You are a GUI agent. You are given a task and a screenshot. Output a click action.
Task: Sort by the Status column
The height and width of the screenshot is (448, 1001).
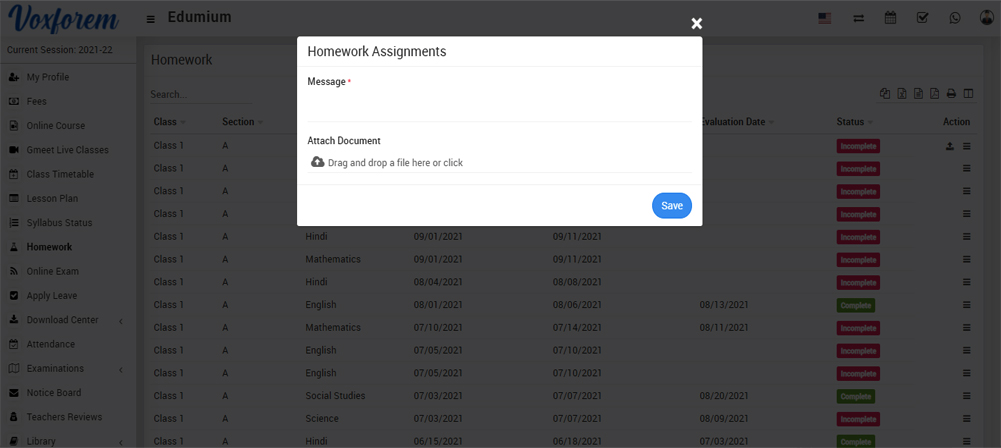coord(850,122)
